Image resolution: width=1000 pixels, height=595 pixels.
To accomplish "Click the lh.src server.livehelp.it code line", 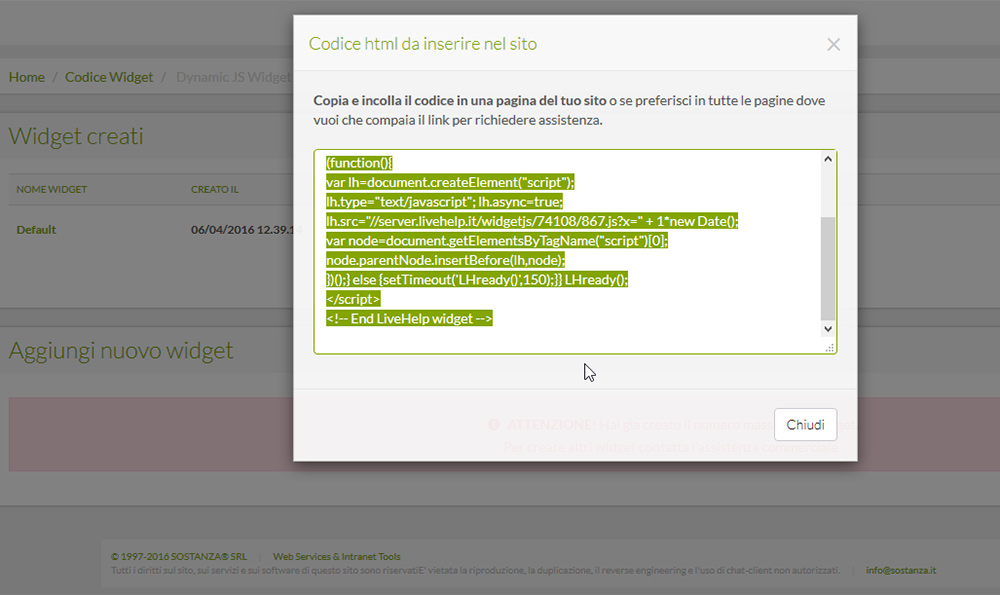I will point(532,221).
